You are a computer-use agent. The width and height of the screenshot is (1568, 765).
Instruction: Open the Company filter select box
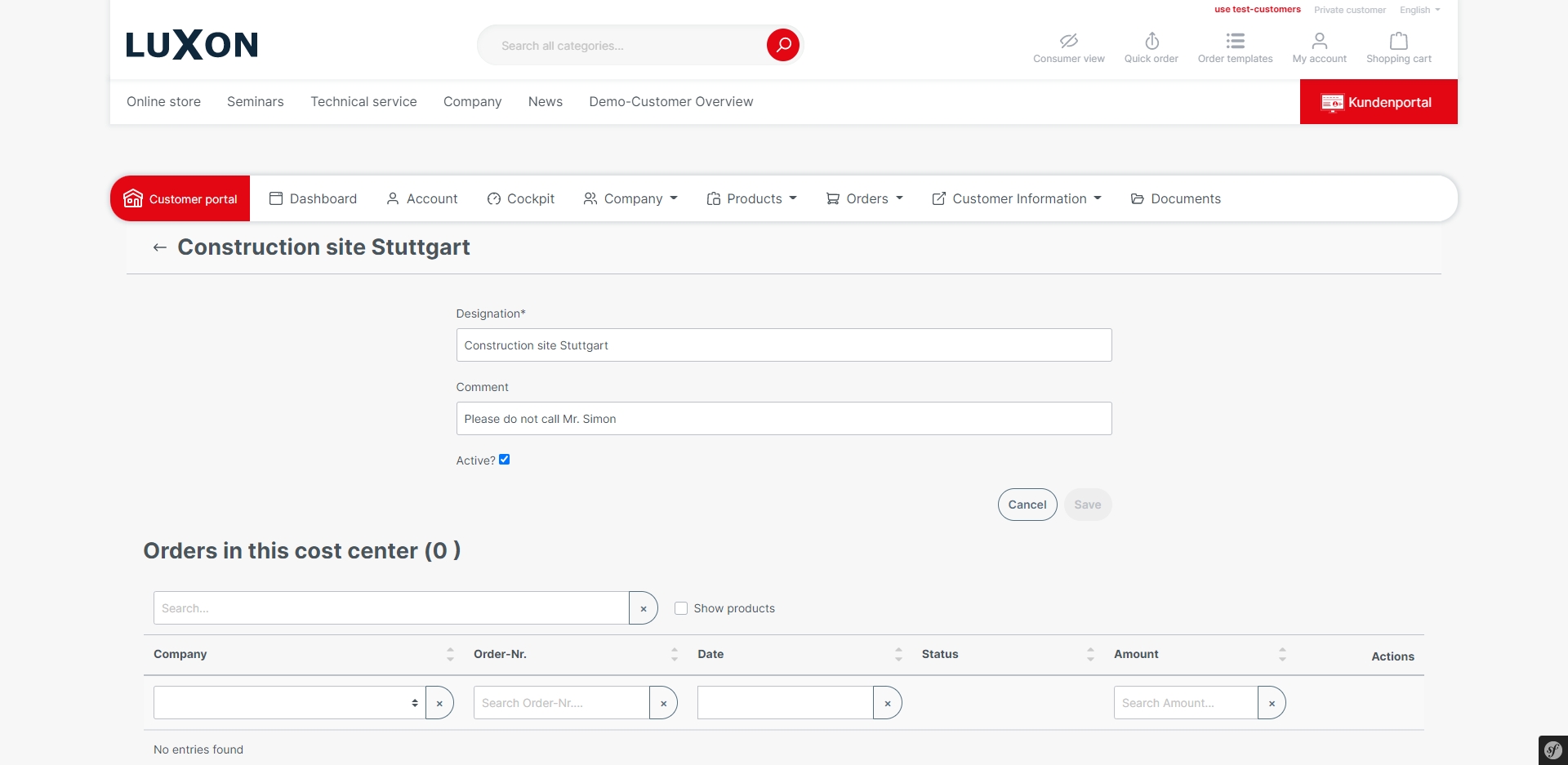click(289, 703)
